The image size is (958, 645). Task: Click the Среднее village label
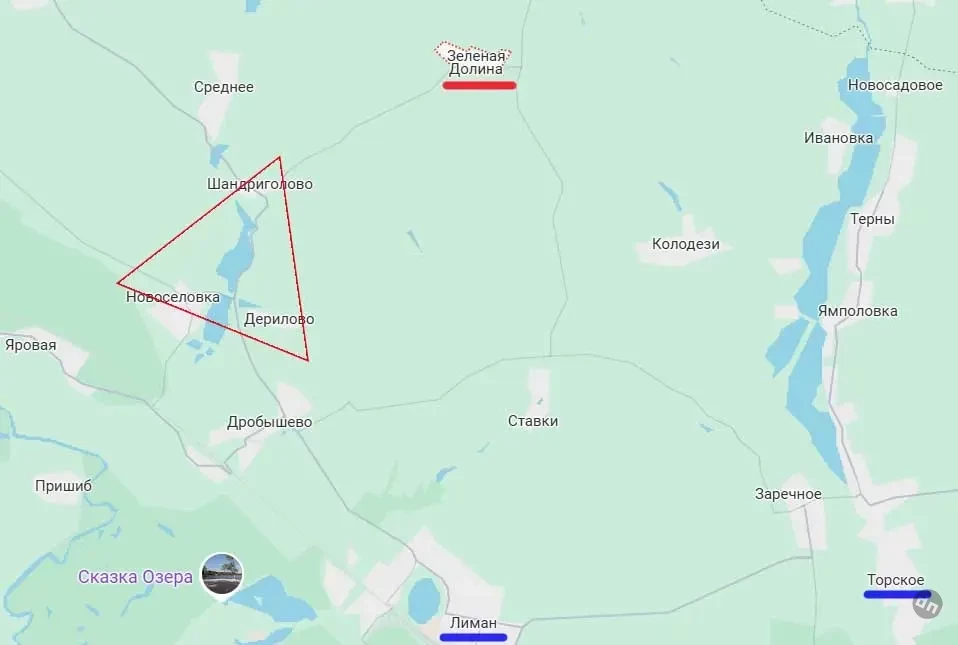(224, 87)
